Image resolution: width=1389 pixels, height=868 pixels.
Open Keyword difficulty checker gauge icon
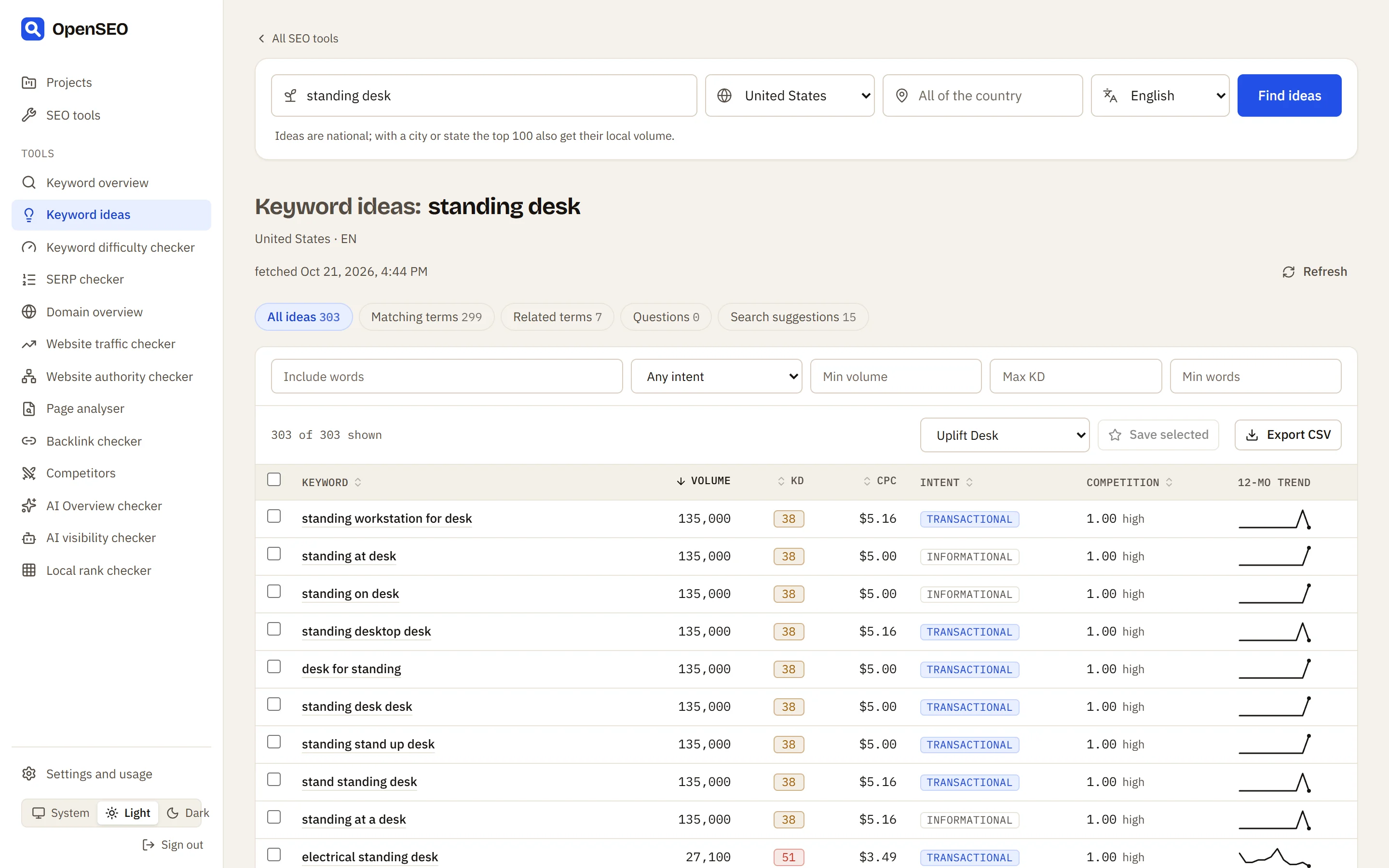(x=29, y=247)
